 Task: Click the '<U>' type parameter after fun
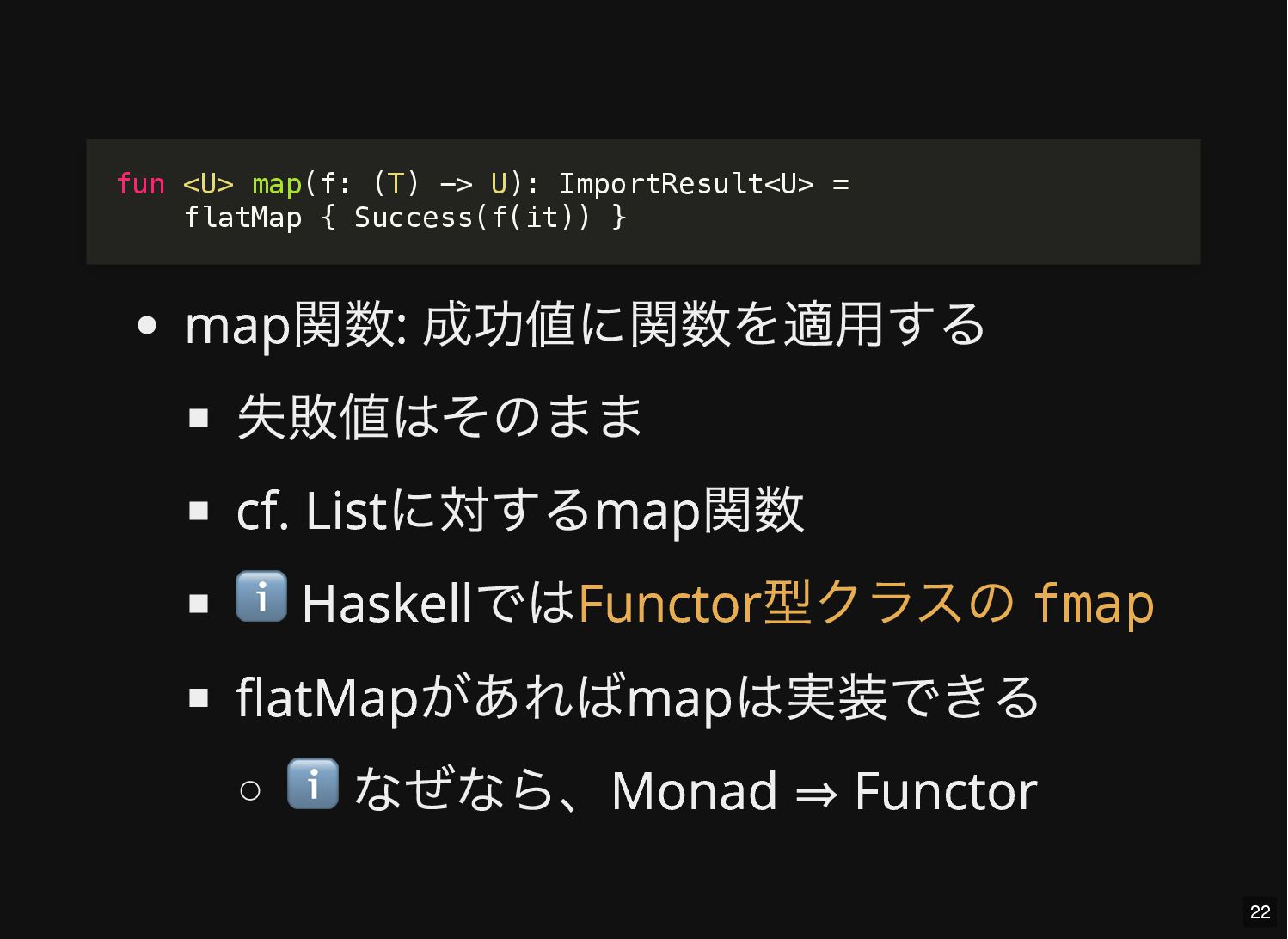click(208, 183)
